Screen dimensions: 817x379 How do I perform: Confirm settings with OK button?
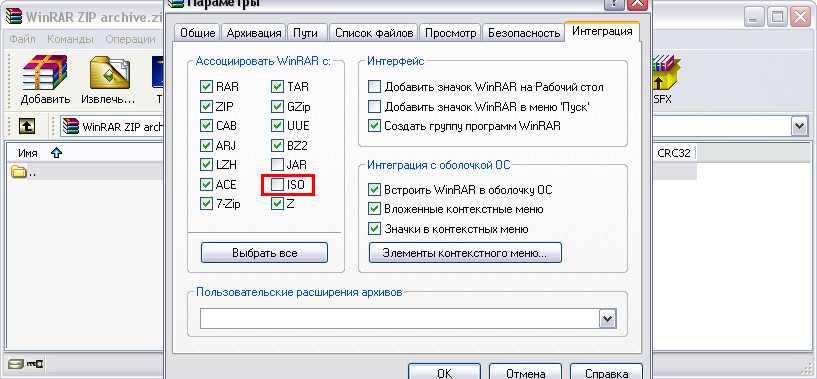point(444,373)
